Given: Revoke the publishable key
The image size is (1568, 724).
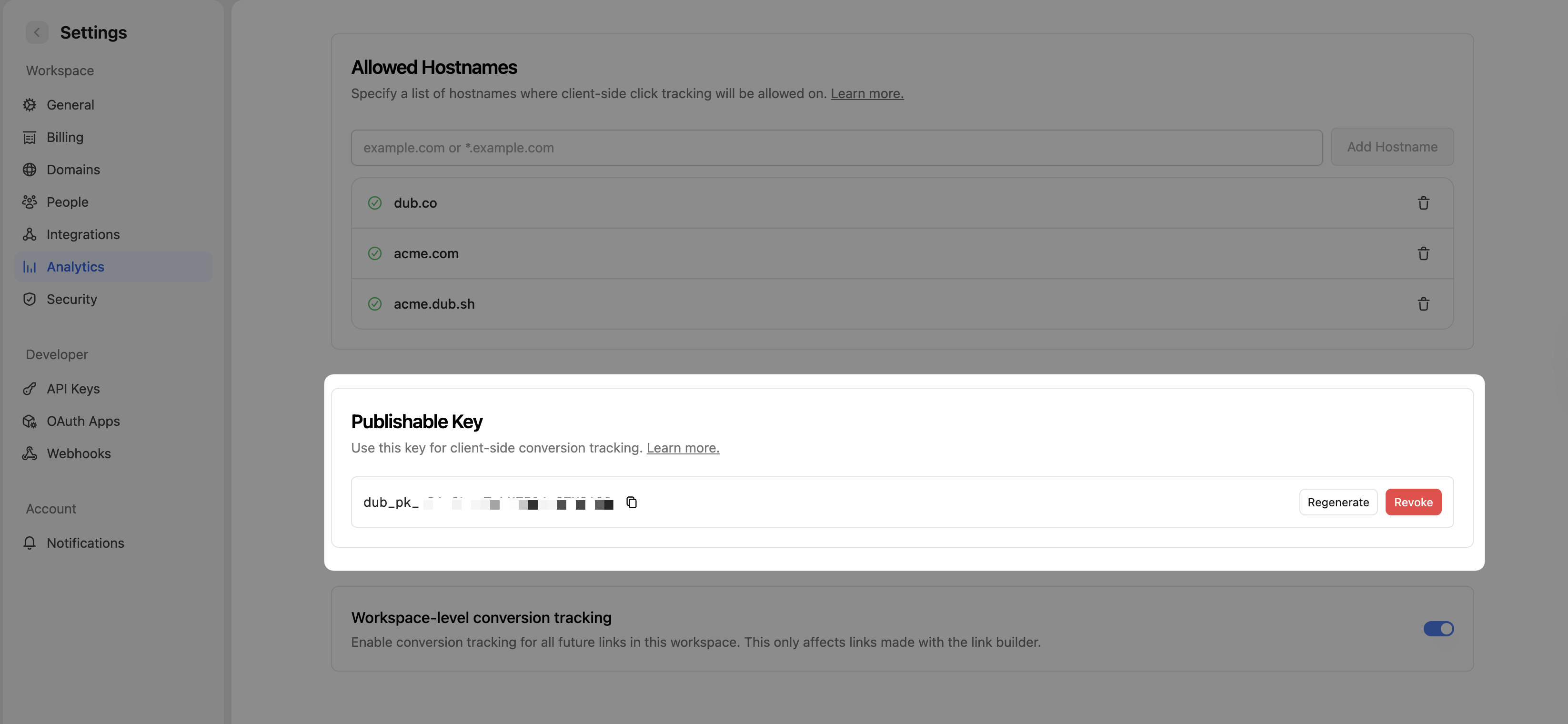Looking at the screenshot, I should coord(1413,502).
